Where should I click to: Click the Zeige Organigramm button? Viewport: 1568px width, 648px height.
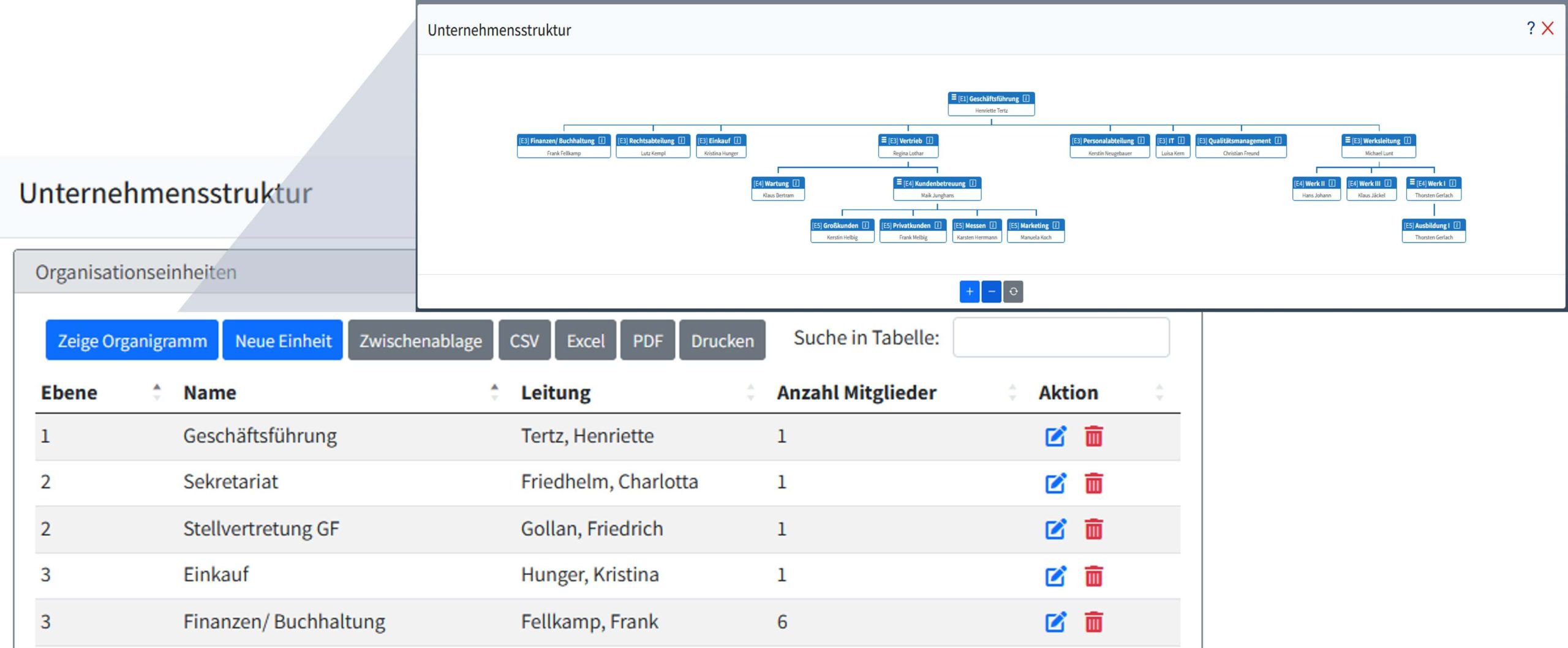click(x=131, y=341)
